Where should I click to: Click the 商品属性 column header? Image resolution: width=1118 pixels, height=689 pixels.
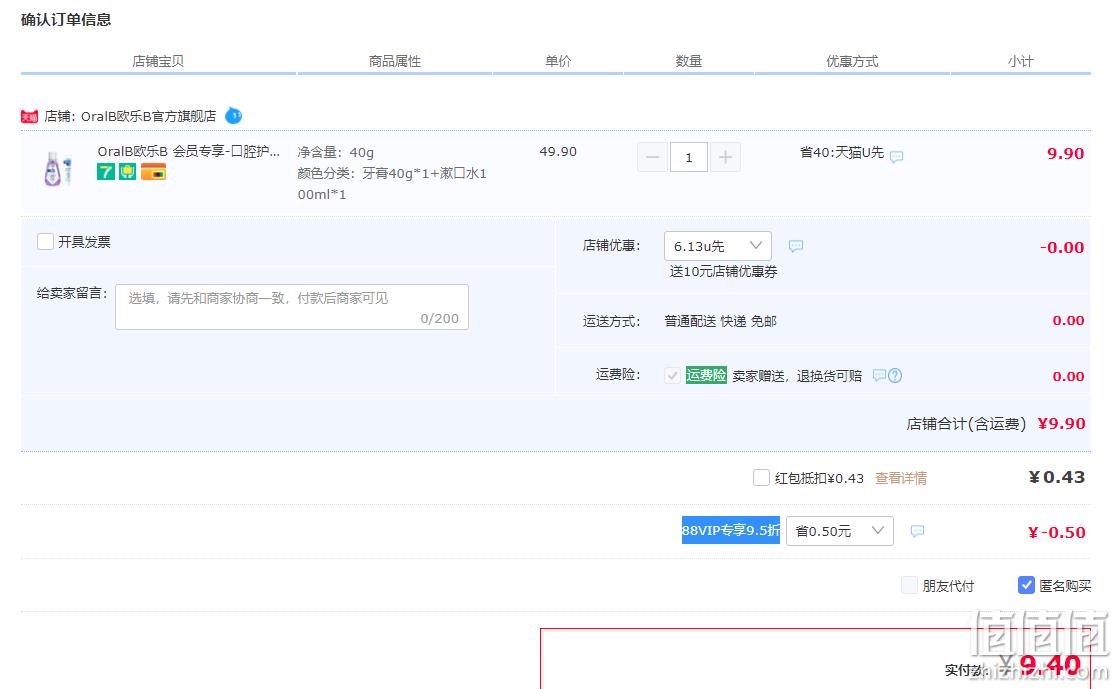click(395, 61)
